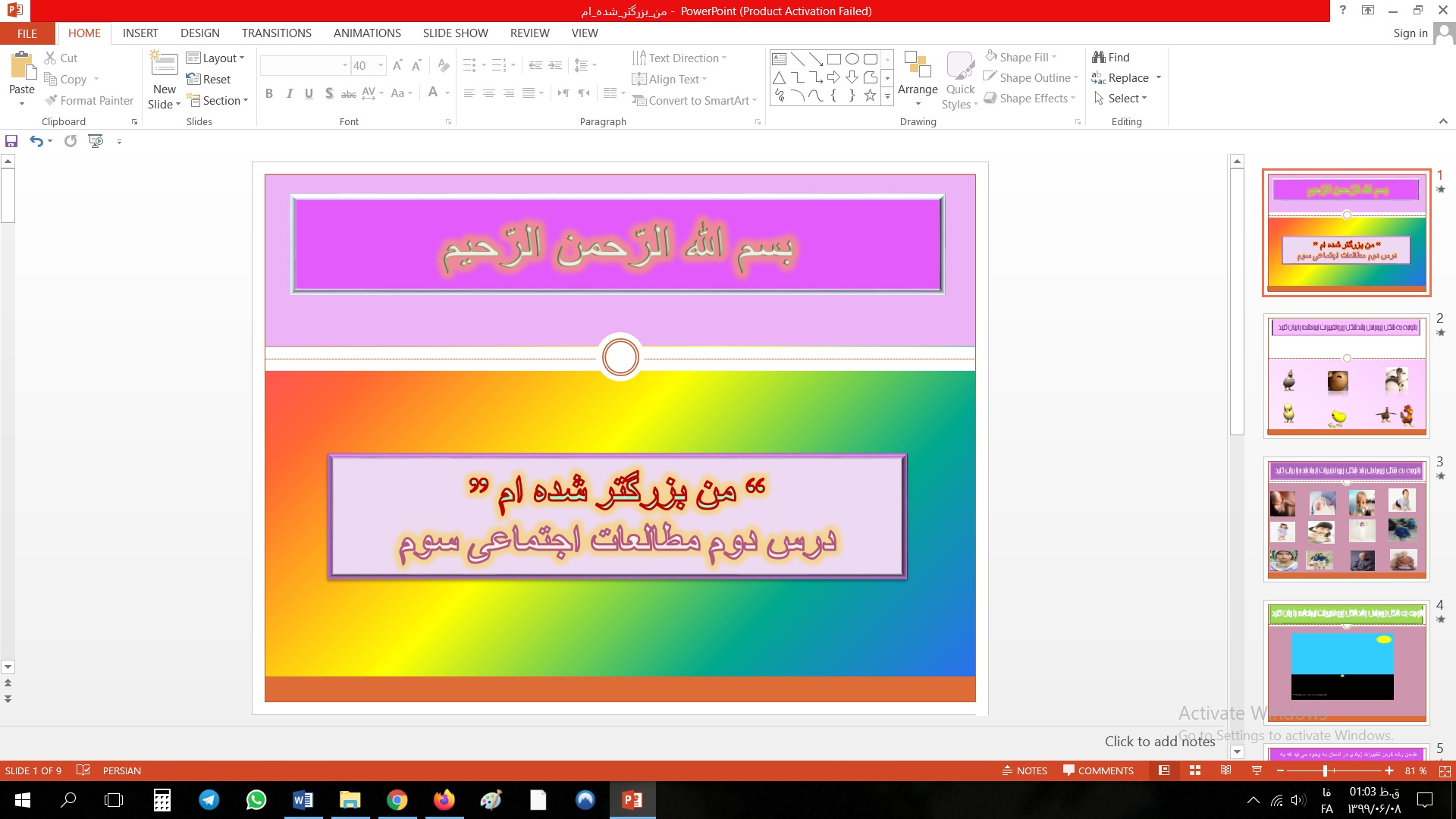Expand the font size combo box
The image size is (1456, 819).
tap(381, 65)
